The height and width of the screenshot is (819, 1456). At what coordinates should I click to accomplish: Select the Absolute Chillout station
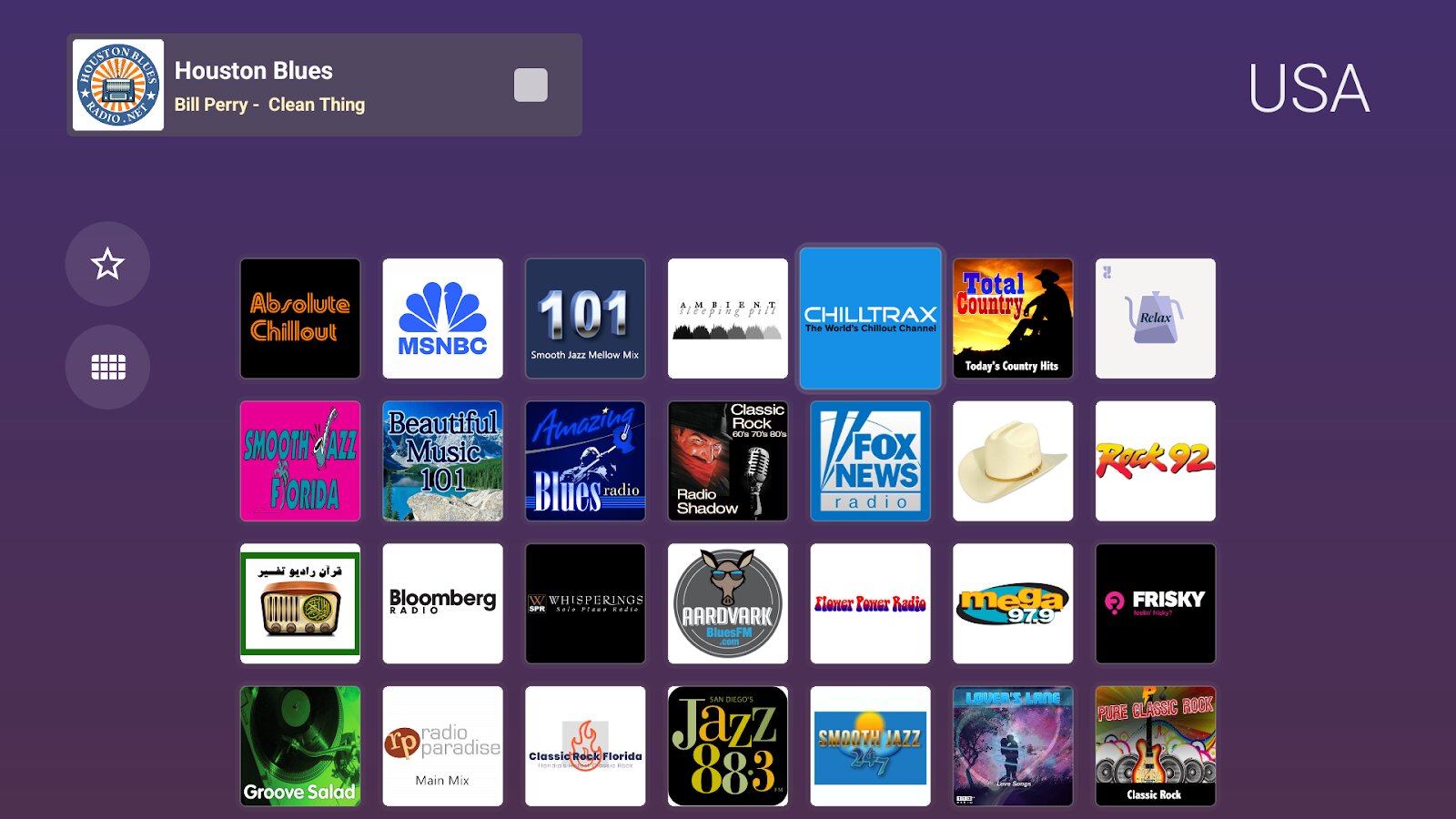point(300,318)
